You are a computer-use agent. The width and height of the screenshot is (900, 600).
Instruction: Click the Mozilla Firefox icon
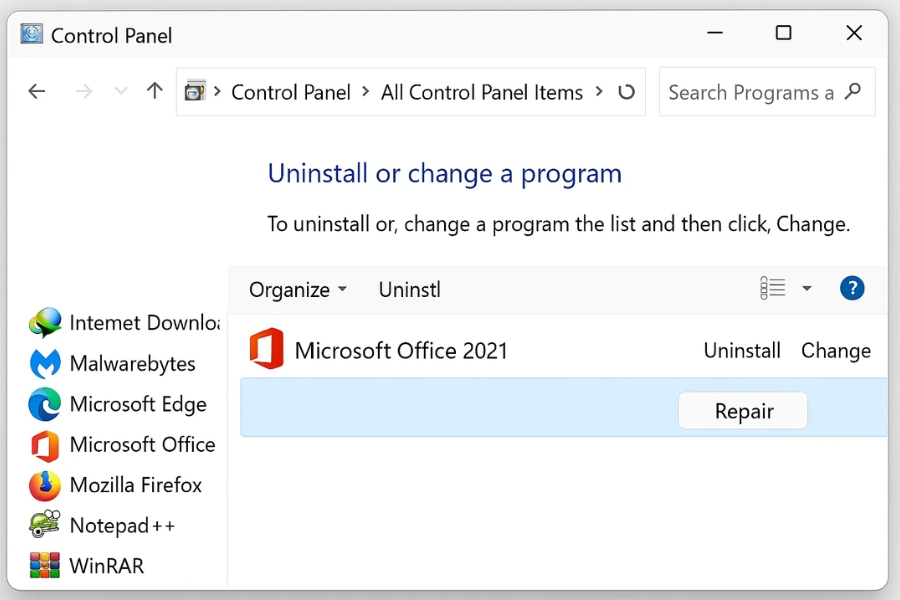coord(45,486)
